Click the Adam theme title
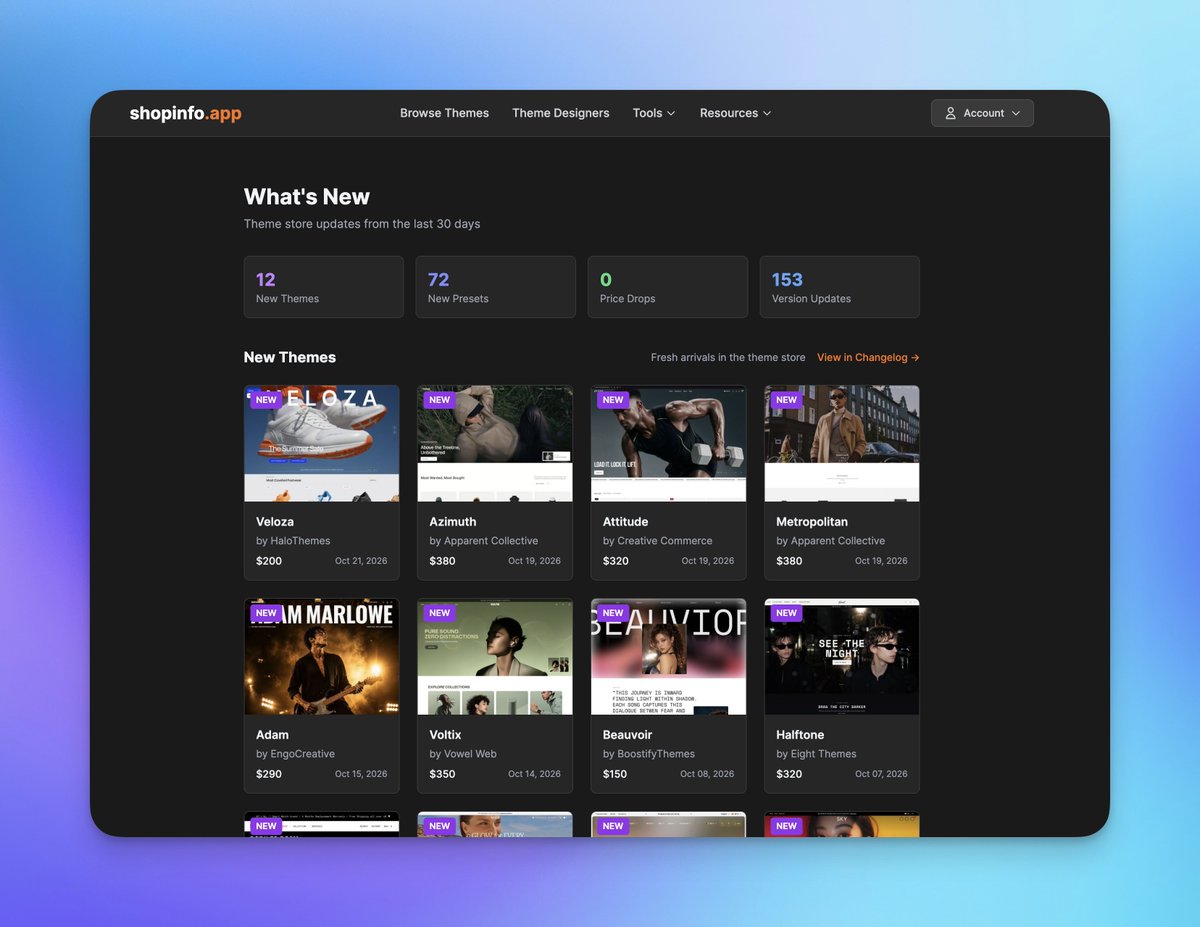This screenshot has width=1200, height=927. [272, 734]
